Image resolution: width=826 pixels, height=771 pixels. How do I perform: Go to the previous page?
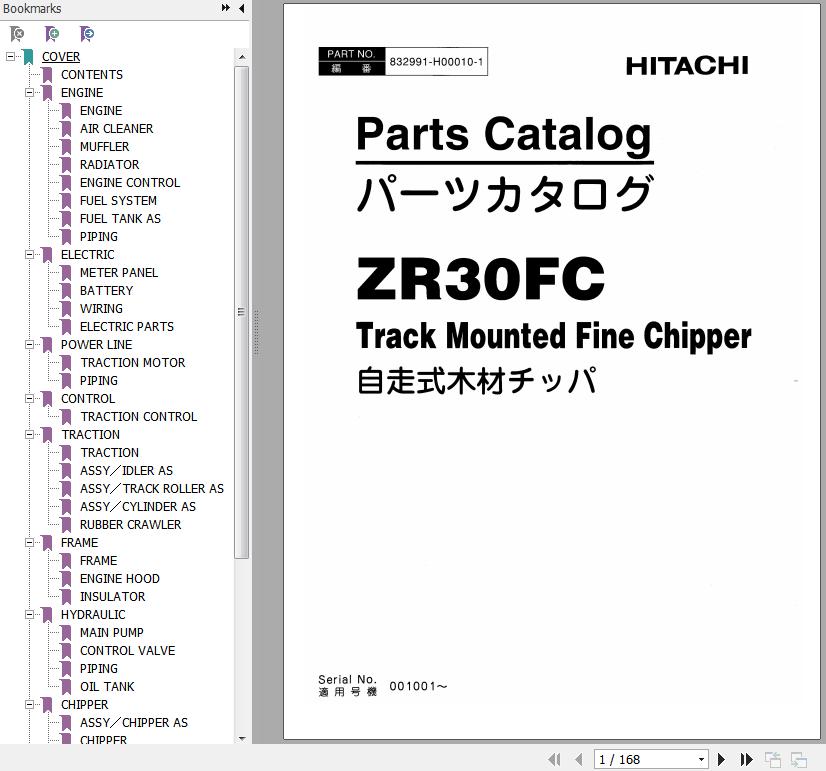click(x=578, y=759)
